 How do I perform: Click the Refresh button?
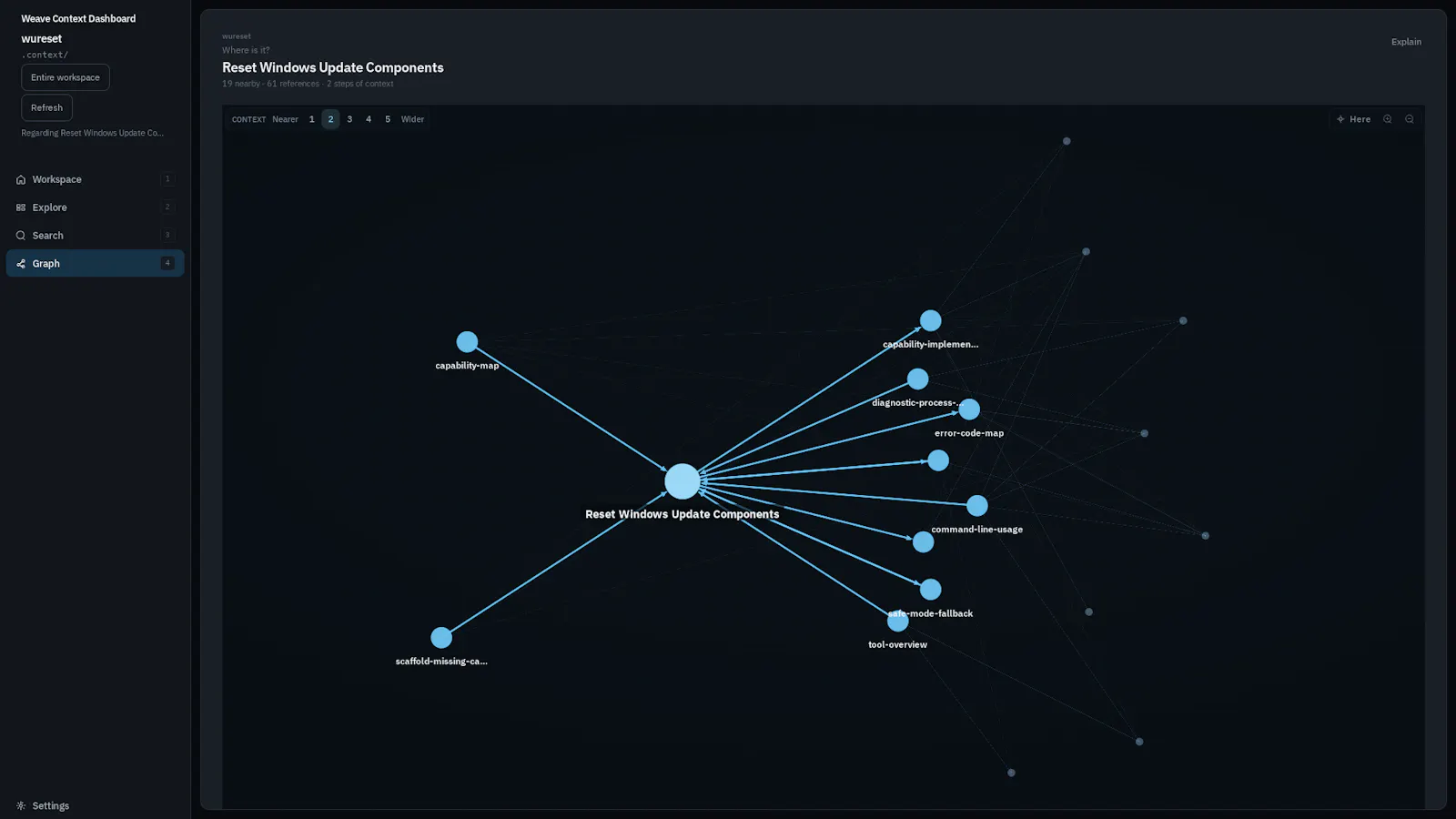point(46,107)
